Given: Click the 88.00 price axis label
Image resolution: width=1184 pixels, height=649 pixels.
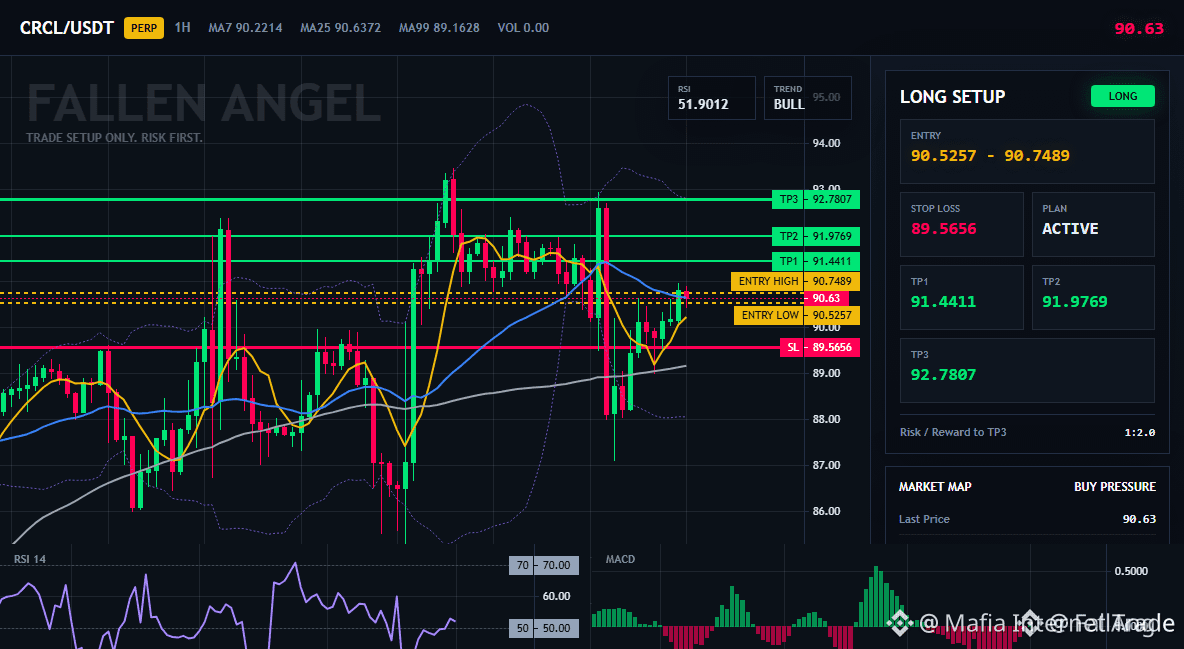Looking at the screenshot, I should pyautogui.click(x=826, y=419).
